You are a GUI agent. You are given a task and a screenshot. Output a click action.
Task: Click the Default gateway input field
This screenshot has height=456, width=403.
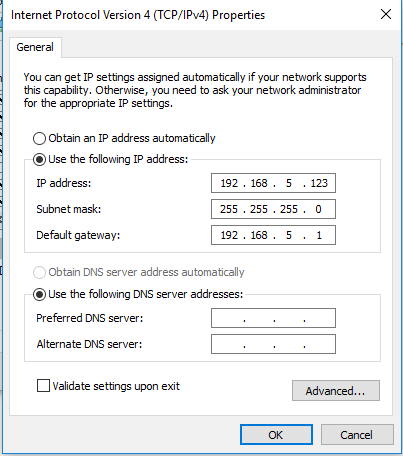(273, 235)
